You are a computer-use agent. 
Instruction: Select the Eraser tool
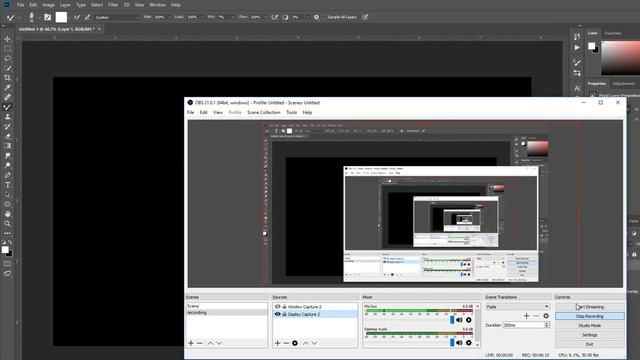pyautogui.click(x=7, y=136)
